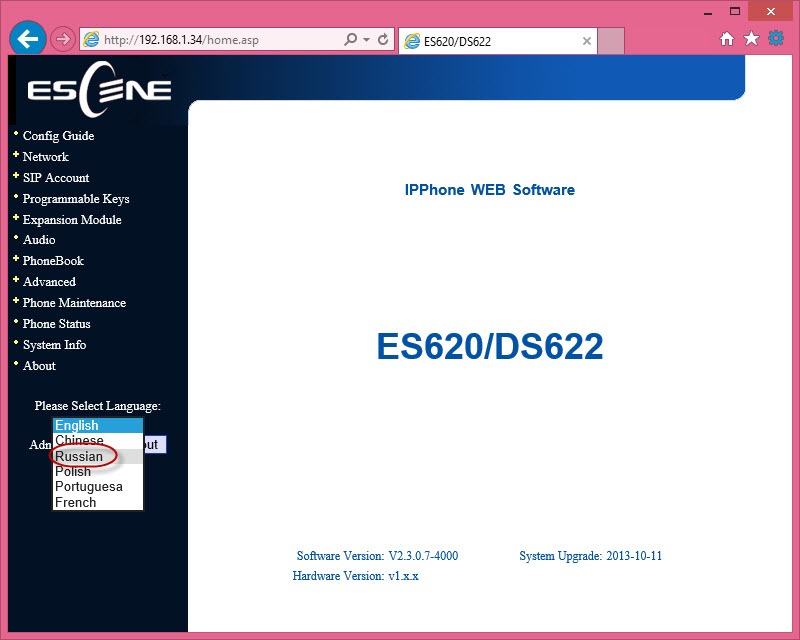Image resolution: width=800 pixels, height=640 pixels.
Task: Switch to the ES620/DS622 browser tab
Action: [497, 41]
